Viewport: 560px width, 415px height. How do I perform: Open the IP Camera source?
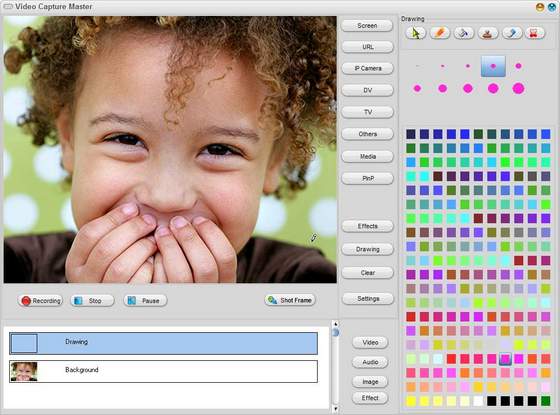368,68
